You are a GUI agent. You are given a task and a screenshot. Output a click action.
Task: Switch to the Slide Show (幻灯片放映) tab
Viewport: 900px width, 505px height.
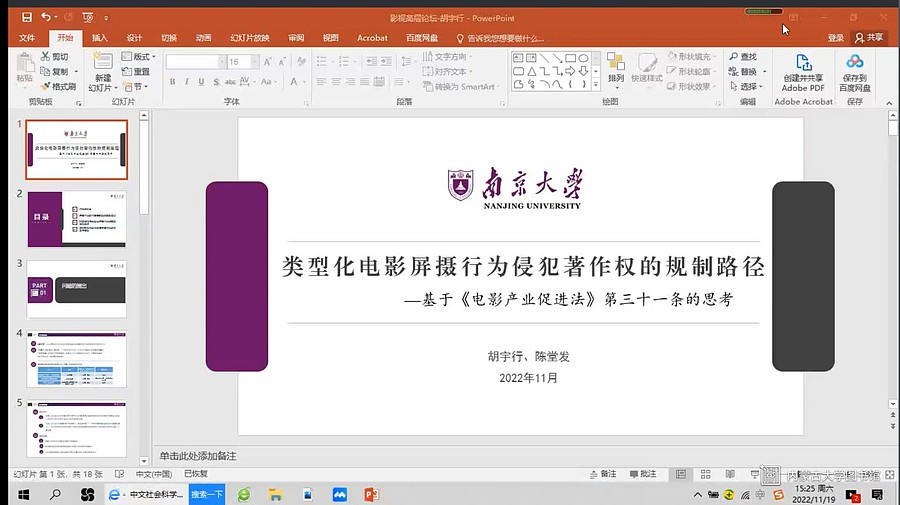250,38
